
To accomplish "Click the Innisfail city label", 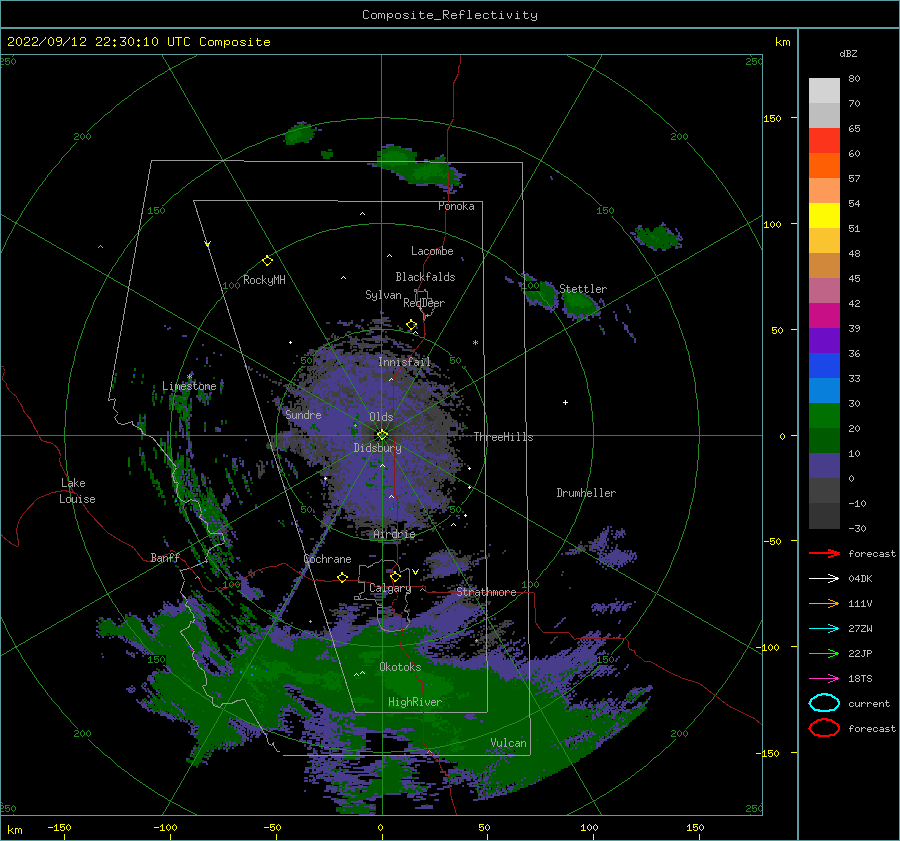I will 404,362.
